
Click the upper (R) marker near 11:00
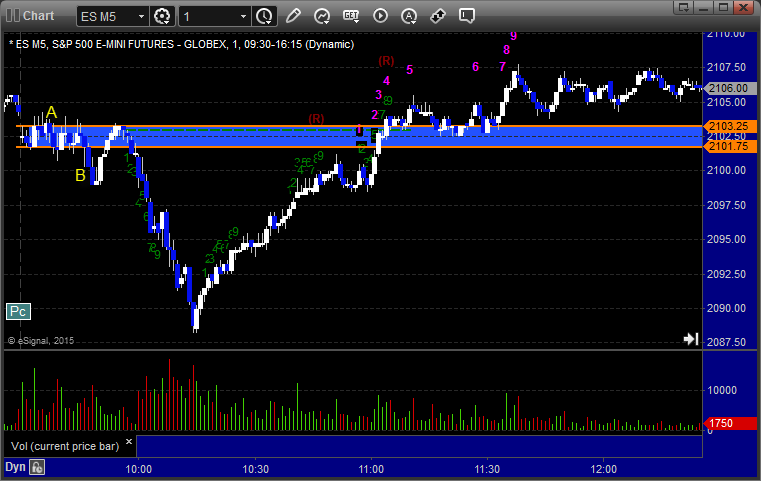pyautogui.click(x=386, y=61)
